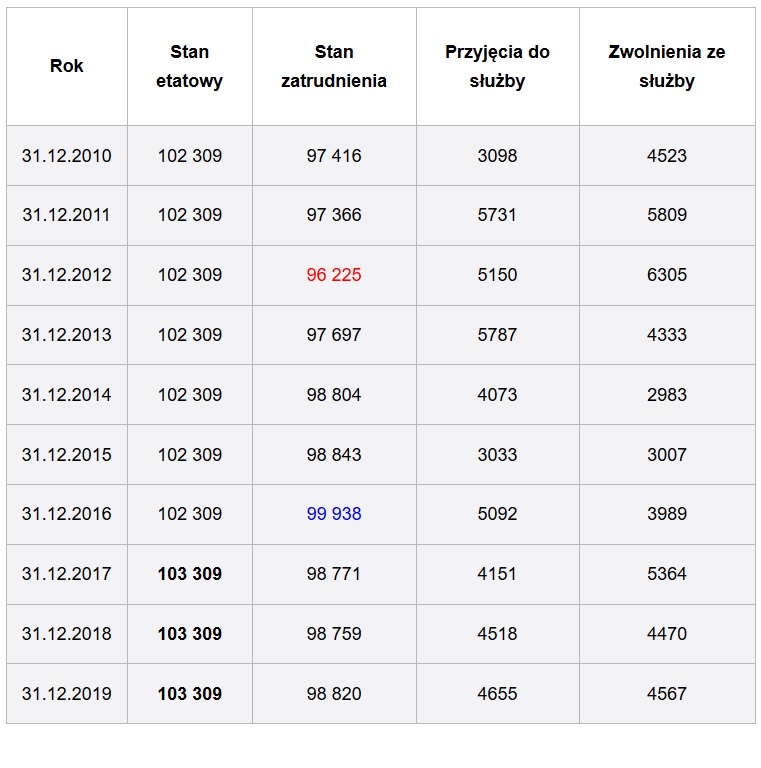
Task: Click the date cell 31.12.2019
Action: click(x=67, y=694)
